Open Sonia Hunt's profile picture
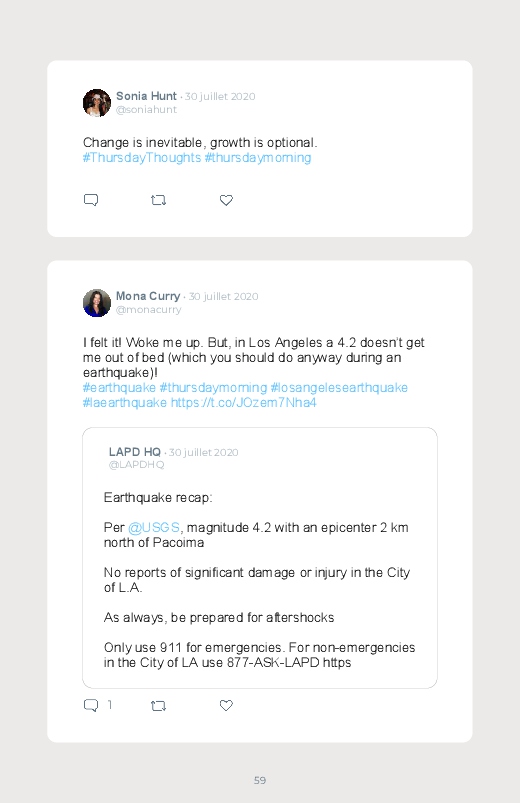Screen dimensions: 520x803 point(97,103)
